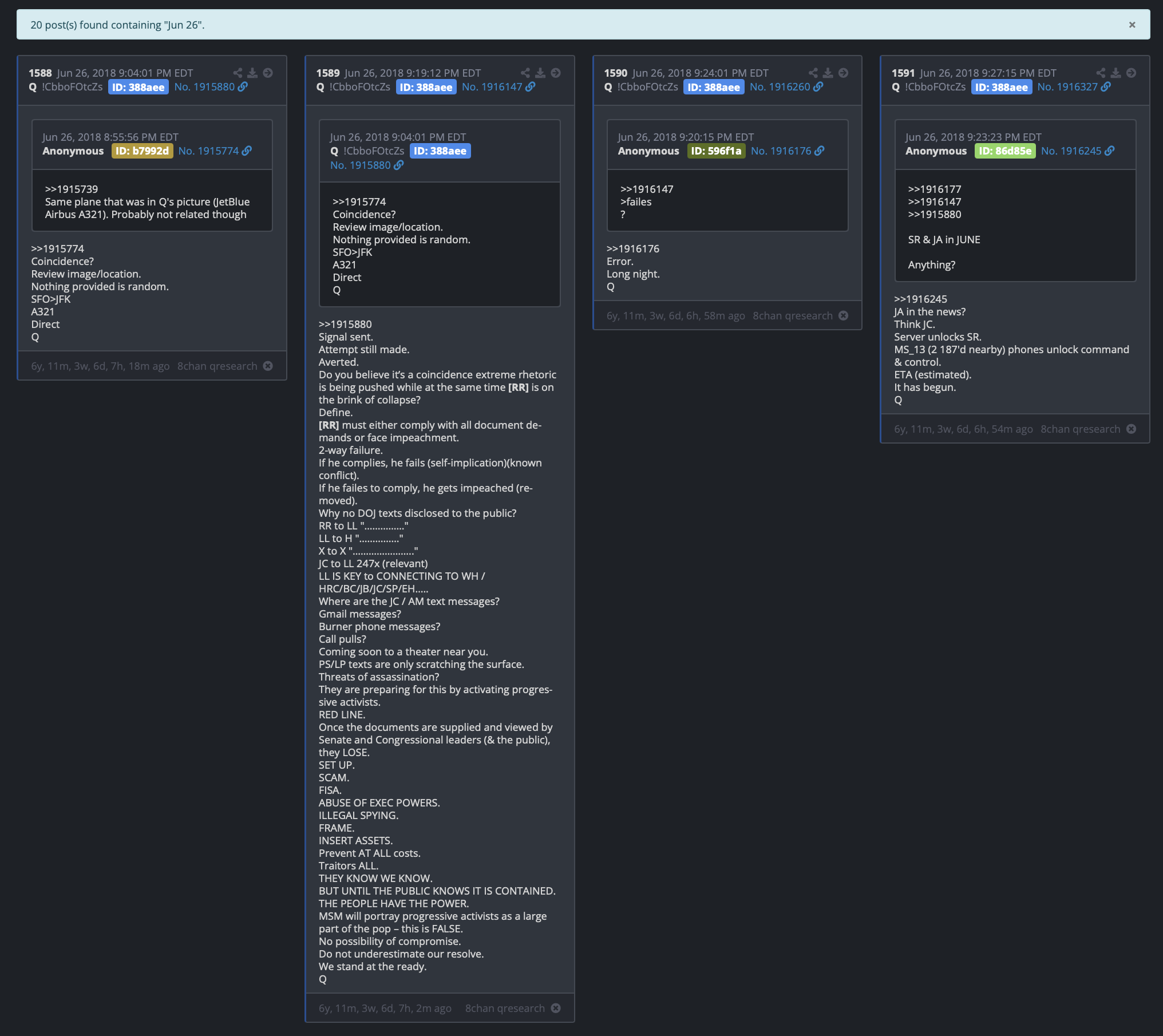
Task: Open quoted post link No. 1916245
Action: (1078, 151)
